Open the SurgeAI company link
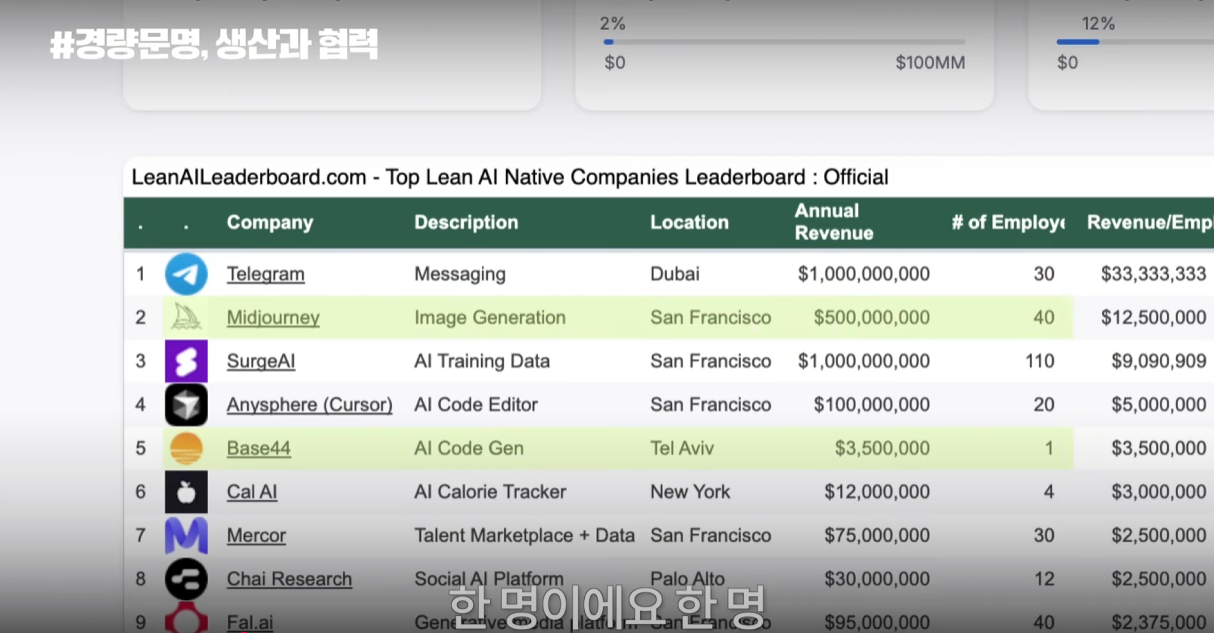 (x=261, y=361)
